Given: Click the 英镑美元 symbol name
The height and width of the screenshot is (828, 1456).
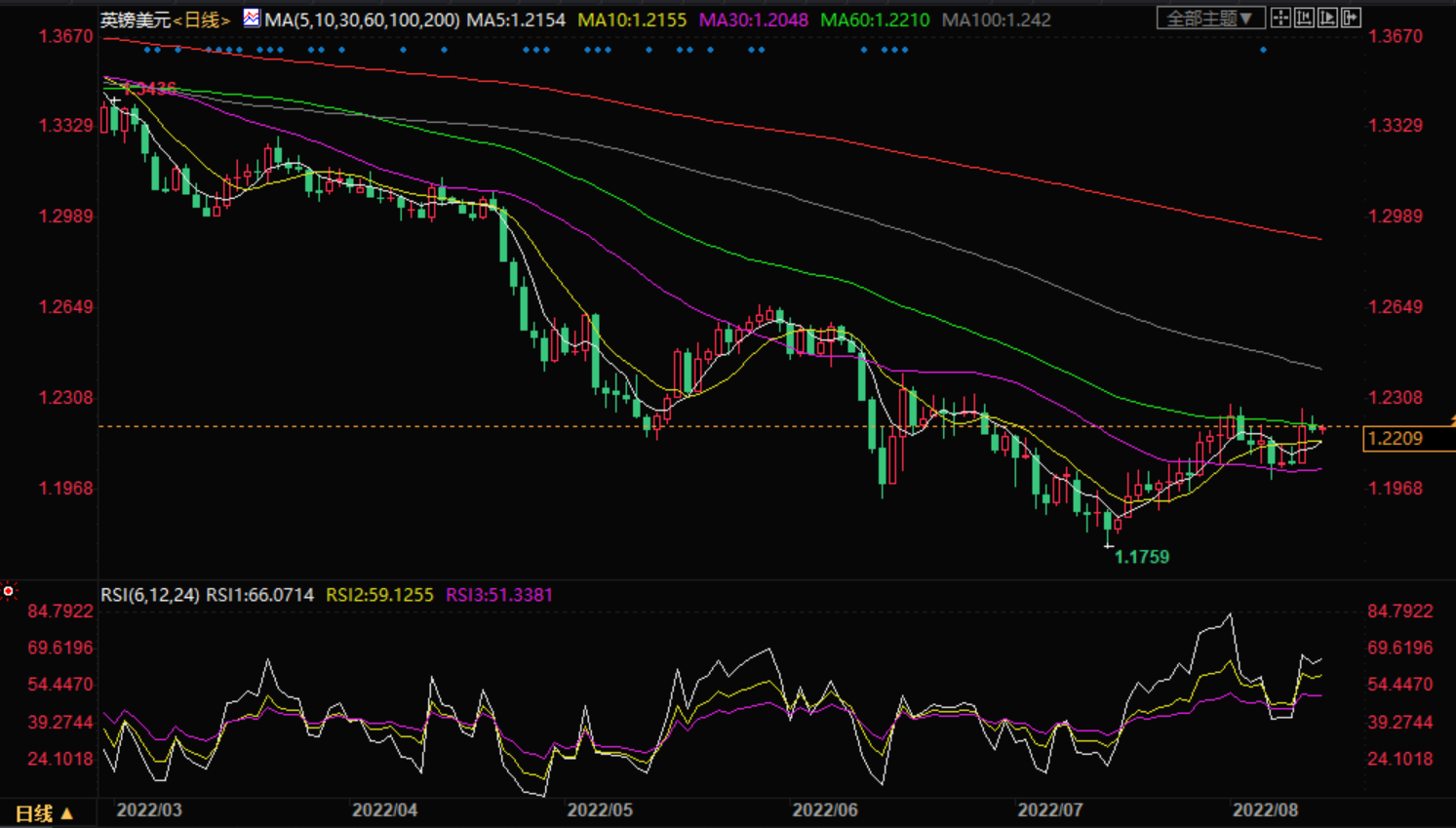Looking at the screenshot, I should [136, 20].
